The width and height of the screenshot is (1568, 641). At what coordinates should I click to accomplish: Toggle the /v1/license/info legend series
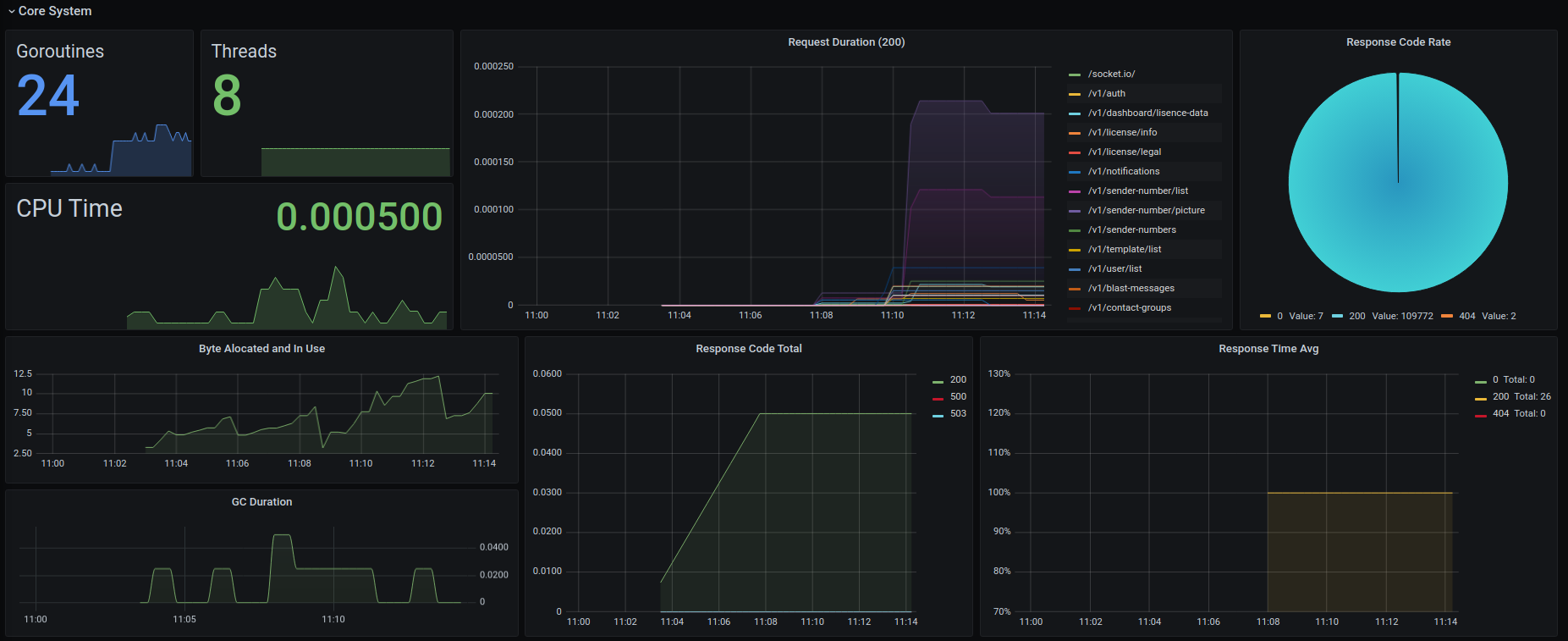(x=1122, y=133)
